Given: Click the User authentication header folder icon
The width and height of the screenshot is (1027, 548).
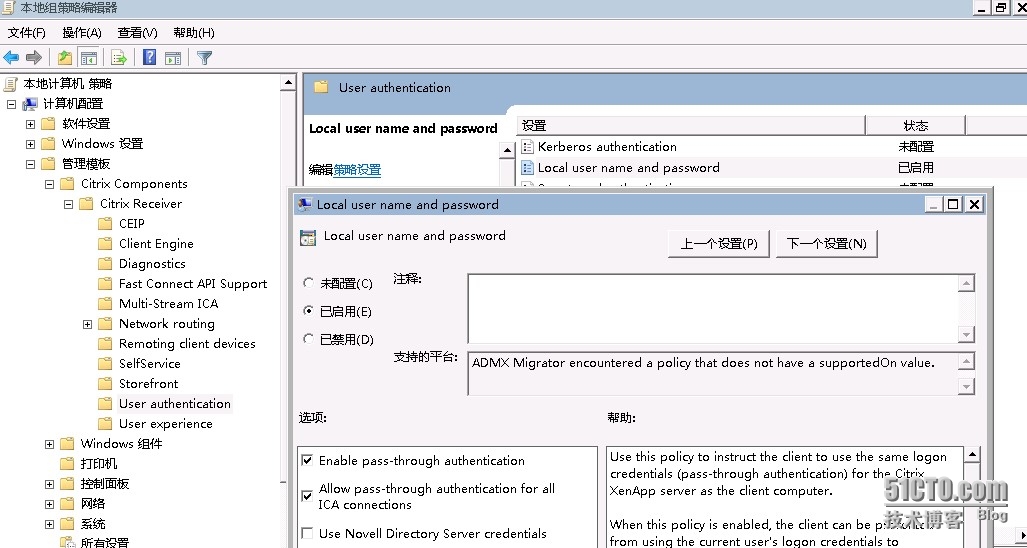Looking at the screenshot, I should pyautogui.click(x=321, y=87).
